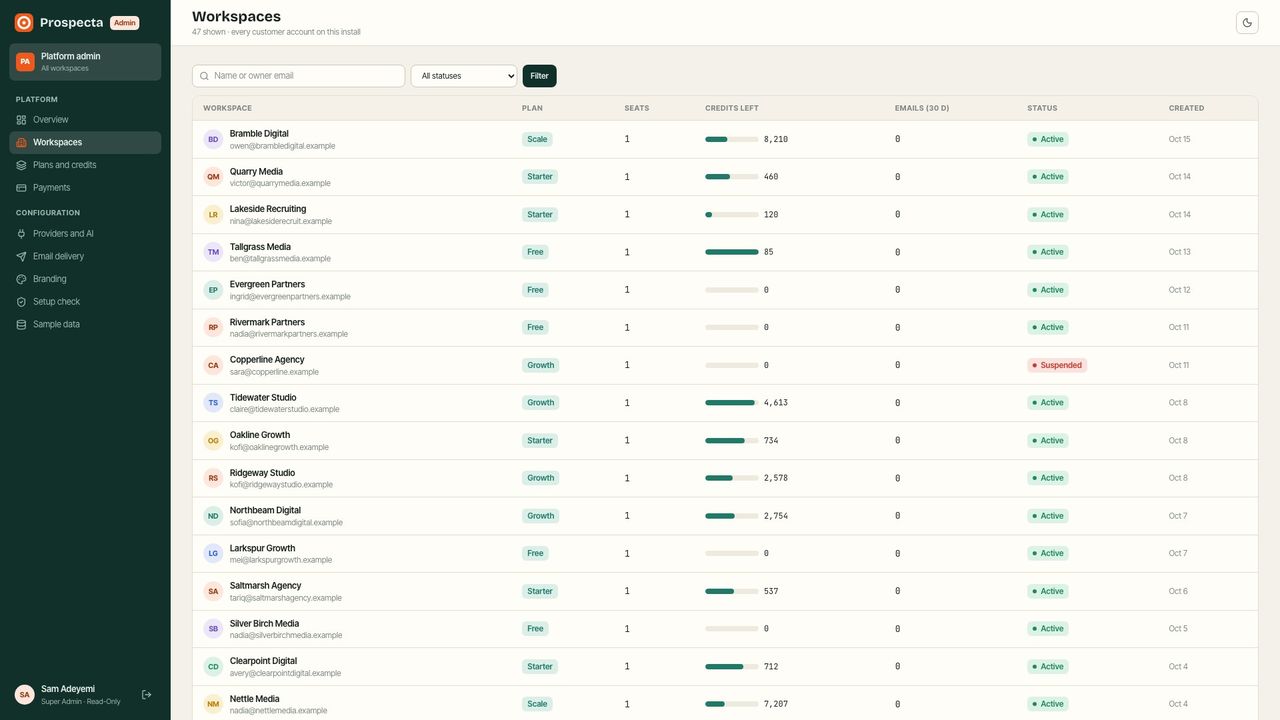The image size is (1280, 720).
Task: Apply the Filter button
Action: pos(540,76)
